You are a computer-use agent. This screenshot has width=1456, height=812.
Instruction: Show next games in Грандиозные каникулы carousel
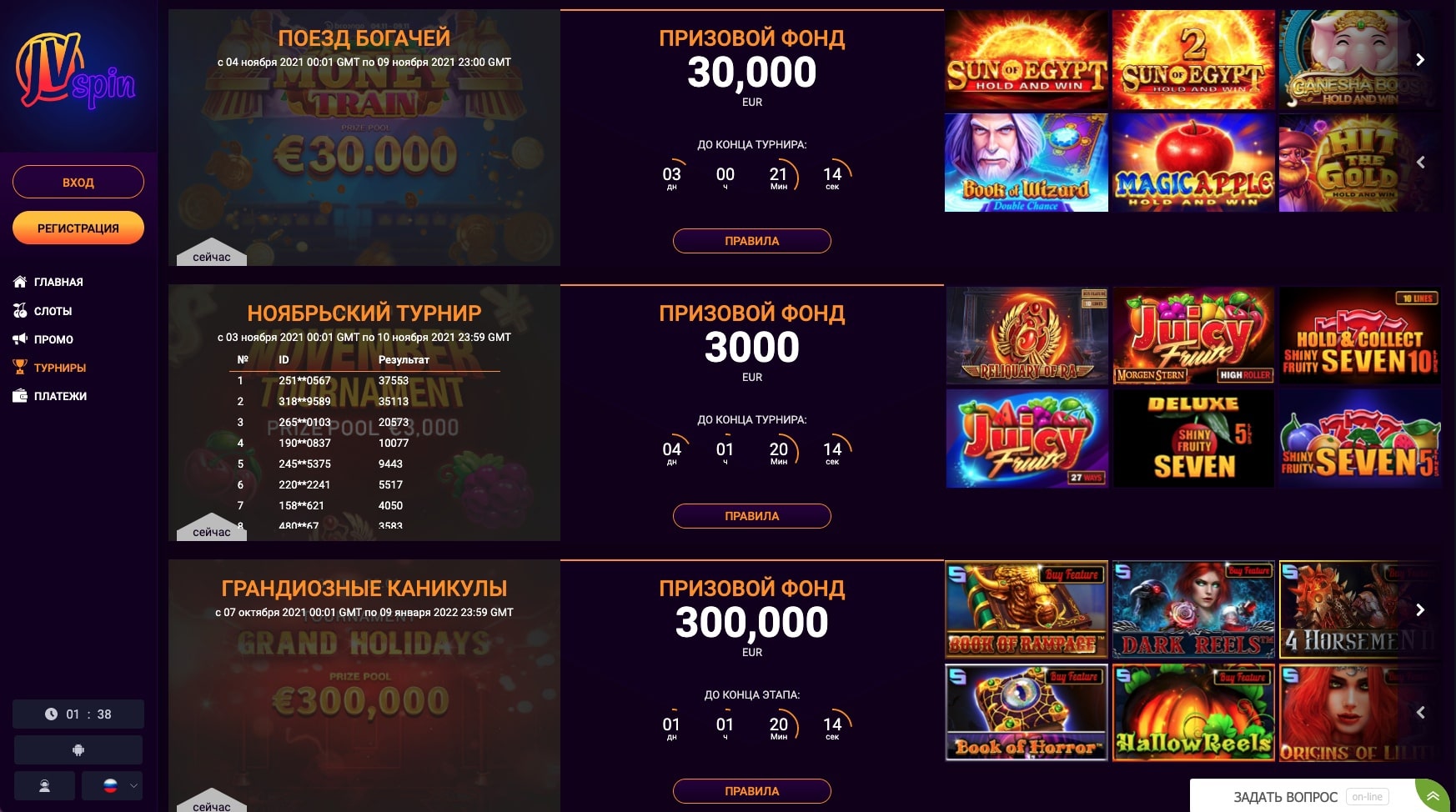coord(1420,610)
